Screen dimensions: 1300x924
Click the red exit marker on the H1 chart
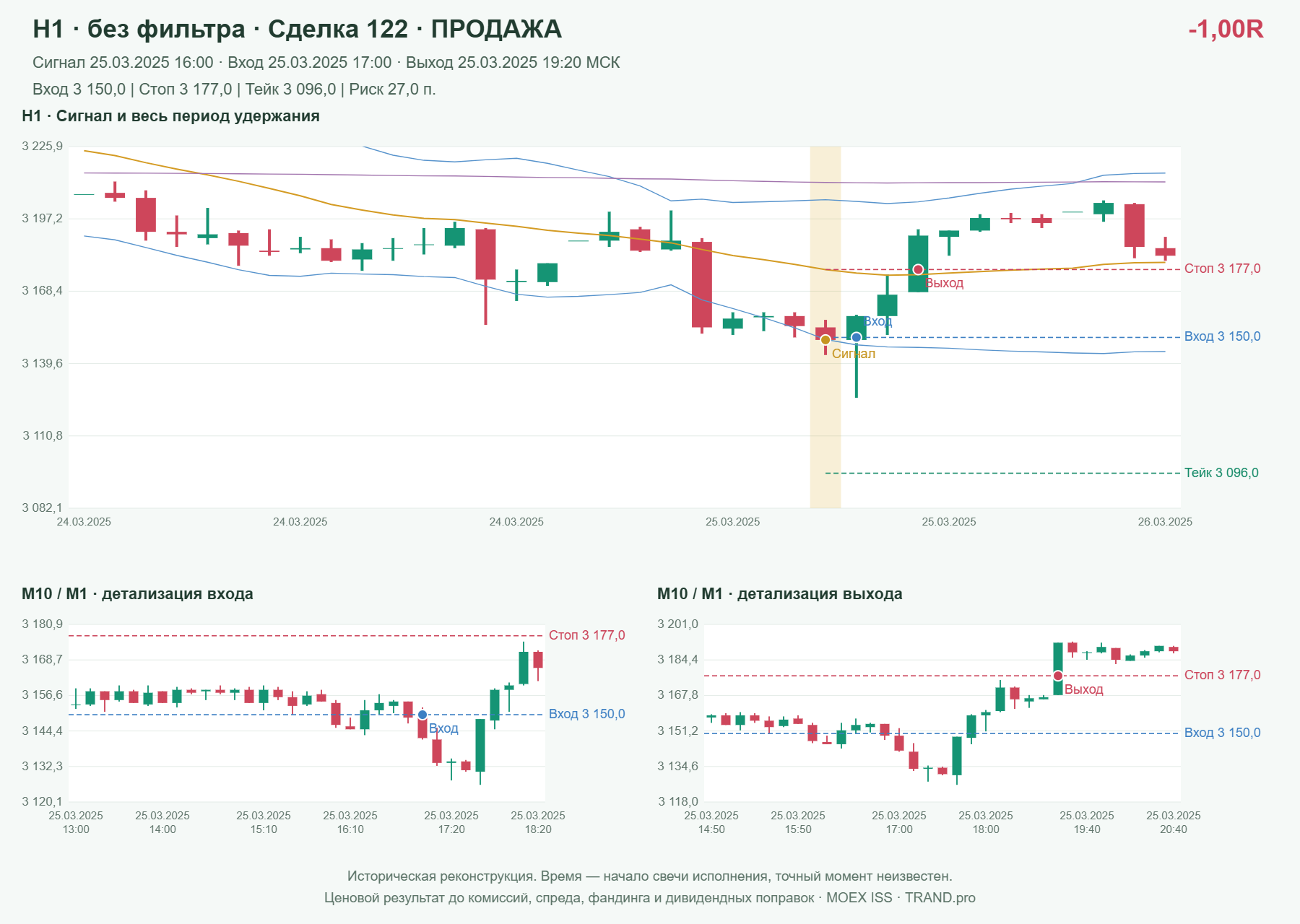pyautogui.click(x=918, y=269)
